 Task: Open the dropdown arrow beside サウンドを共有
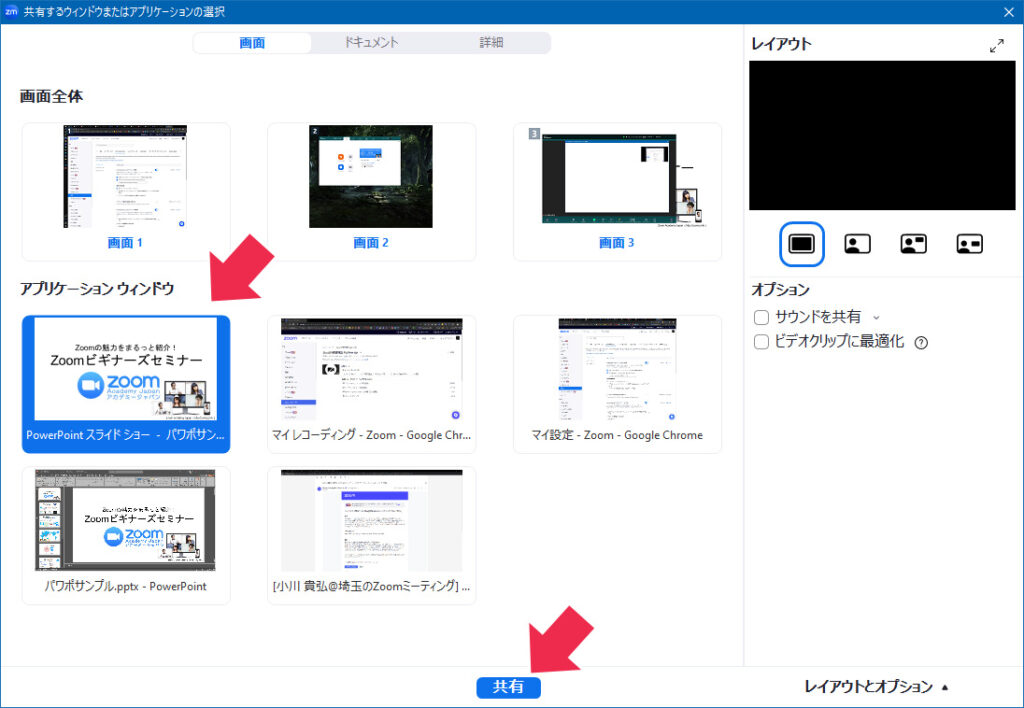pyautogui.click(x=877, y=317)
